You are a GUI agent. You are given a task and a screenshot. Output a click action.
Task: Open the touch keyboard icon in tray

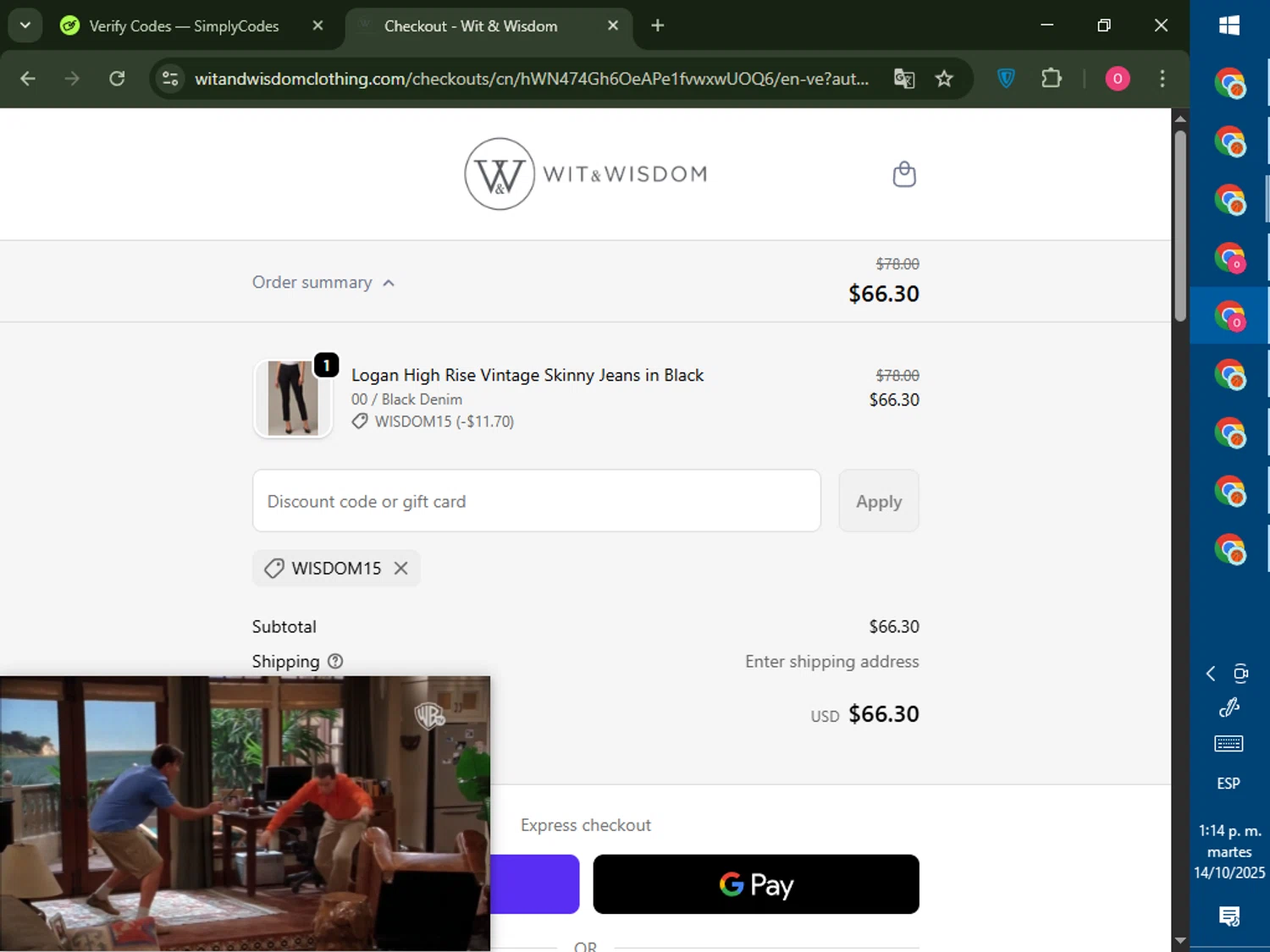[x=1229, y=744]
